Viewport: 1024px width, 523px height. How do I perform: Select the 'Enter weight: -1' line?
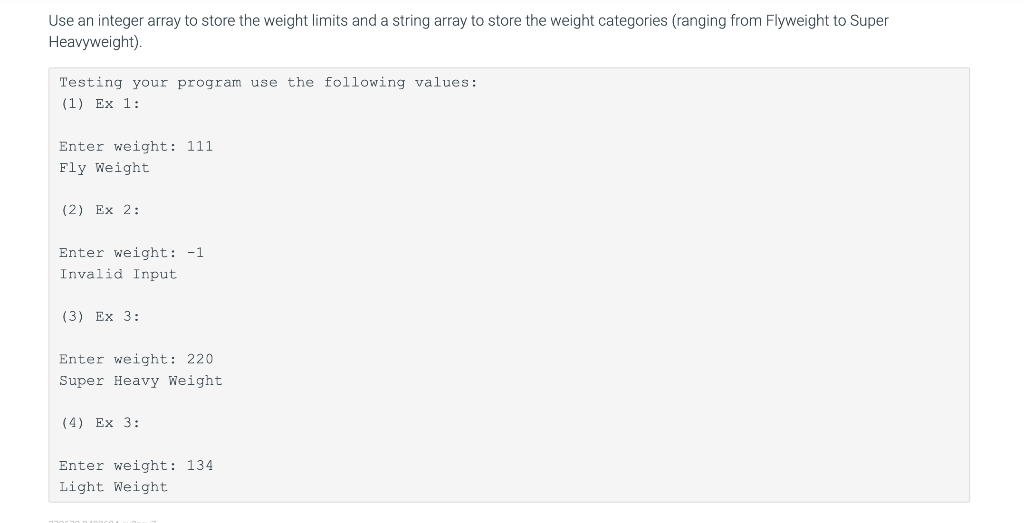pos(131,253)
